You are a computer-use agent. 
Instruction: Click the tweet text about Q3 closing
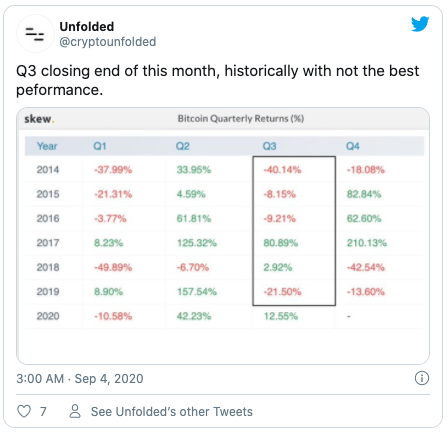pos(217,80)
